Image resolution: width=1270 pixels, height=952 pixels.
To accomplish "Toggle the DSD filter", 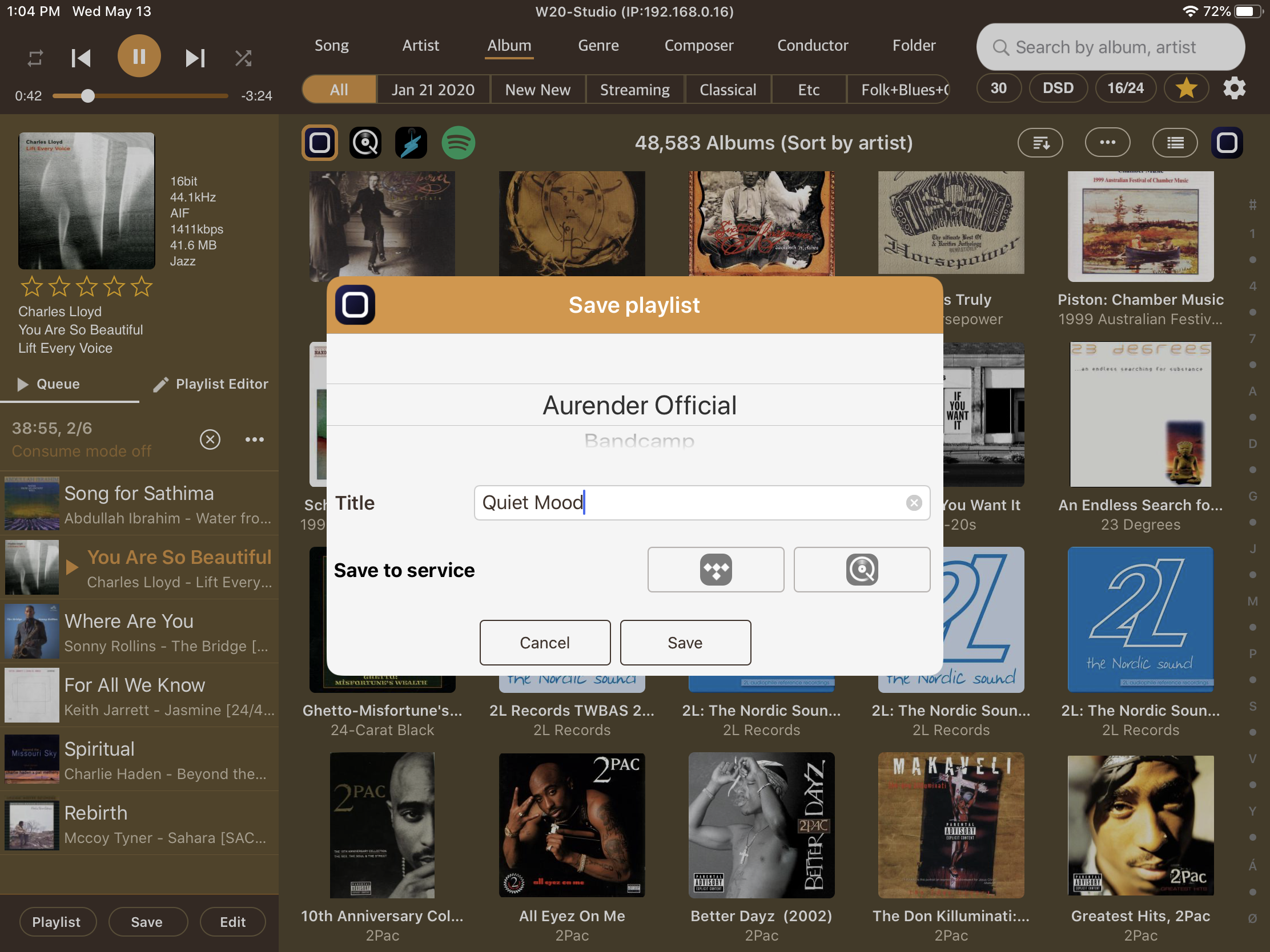I will [1058, 88].
